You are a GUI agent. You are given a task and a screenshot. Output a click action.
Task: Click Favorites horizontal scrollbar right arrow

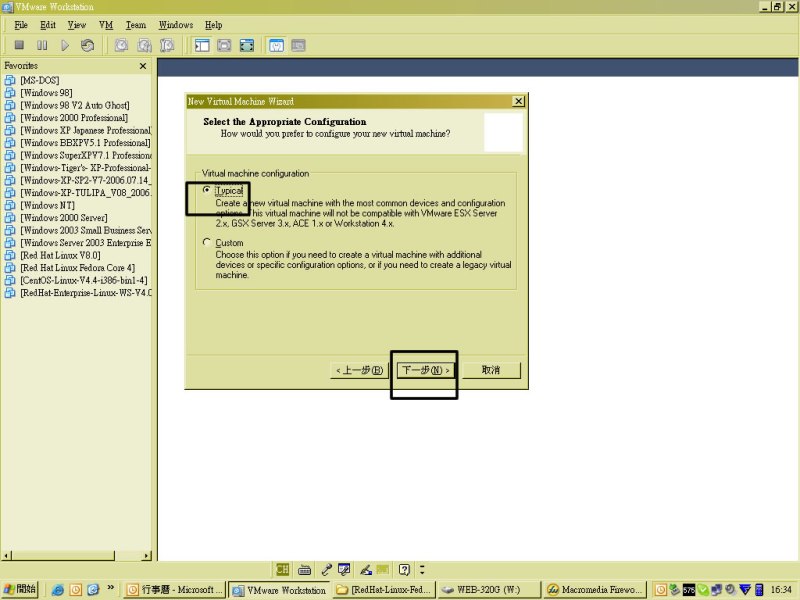(147, 556)
